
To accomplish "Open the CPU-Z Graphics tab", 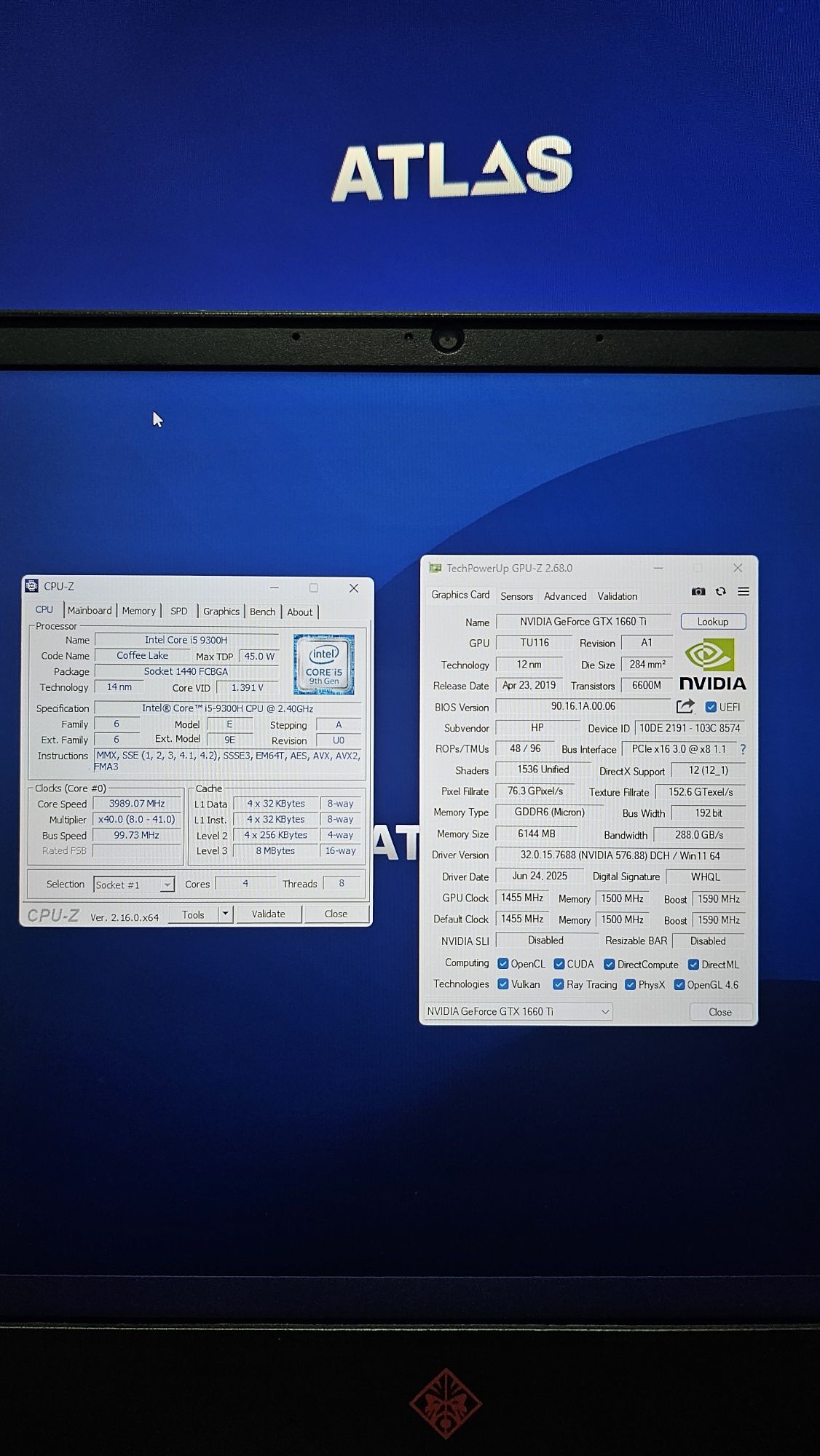I will coord(221,612).
